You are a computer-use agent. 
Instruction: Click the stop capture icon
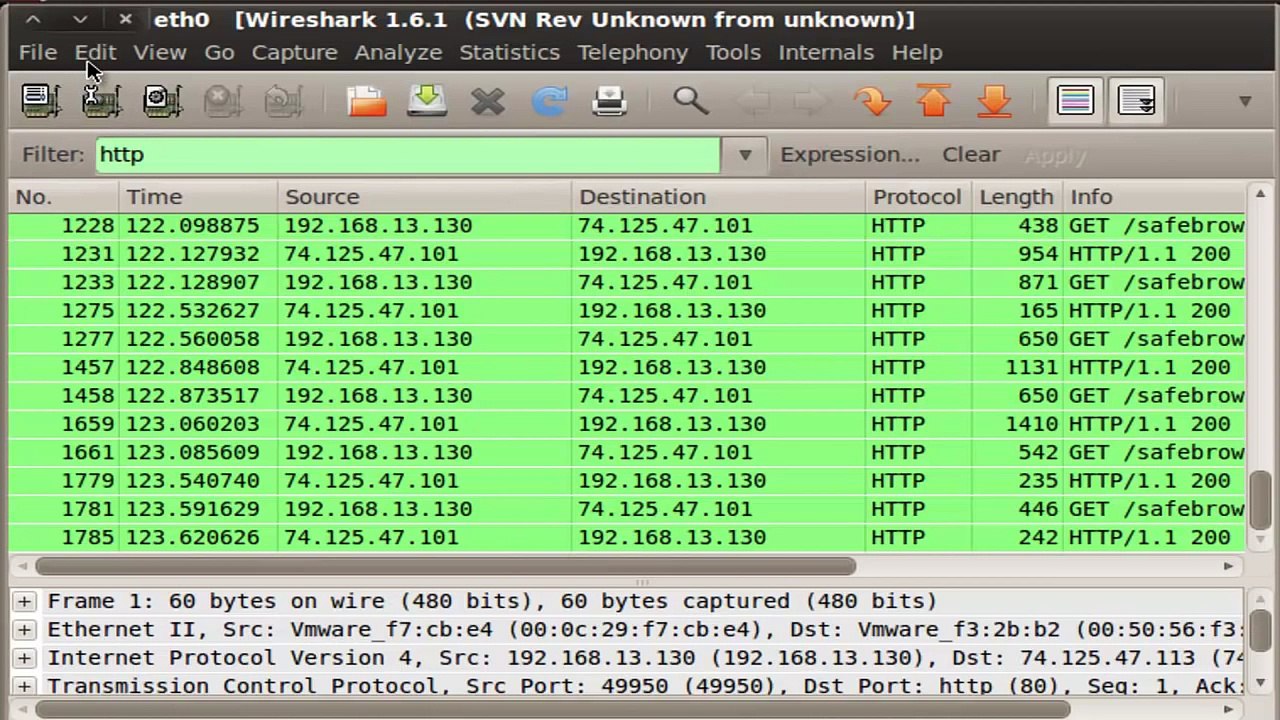click(x=223, y=100)
